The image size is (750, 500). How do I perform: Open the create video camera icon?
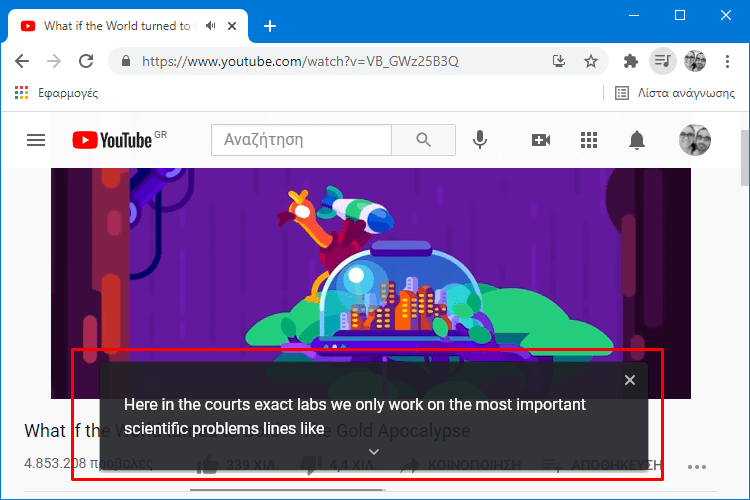coord(541,140)
